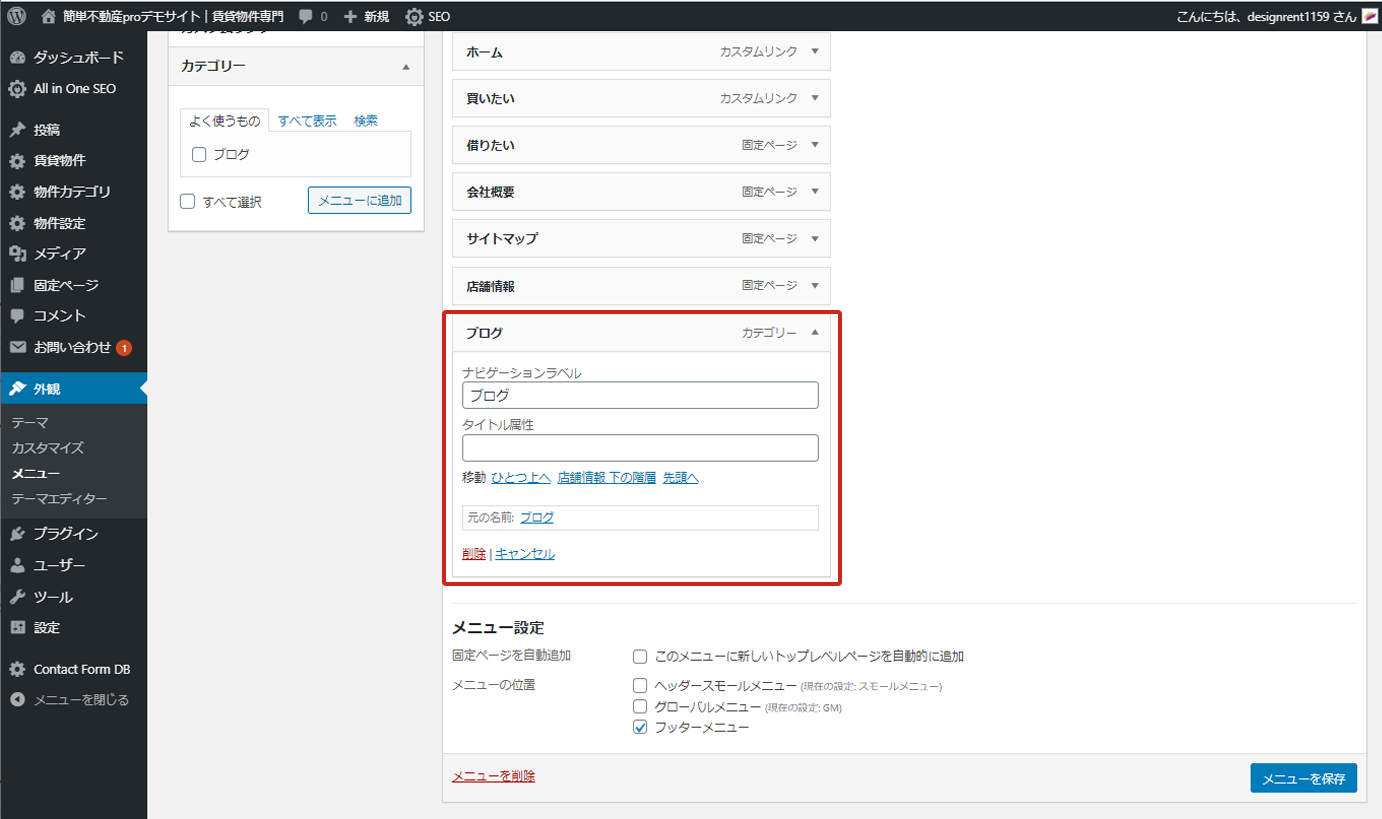Click the user avatar in top right
The image size is (1382, 819).
pos(1370,16)
